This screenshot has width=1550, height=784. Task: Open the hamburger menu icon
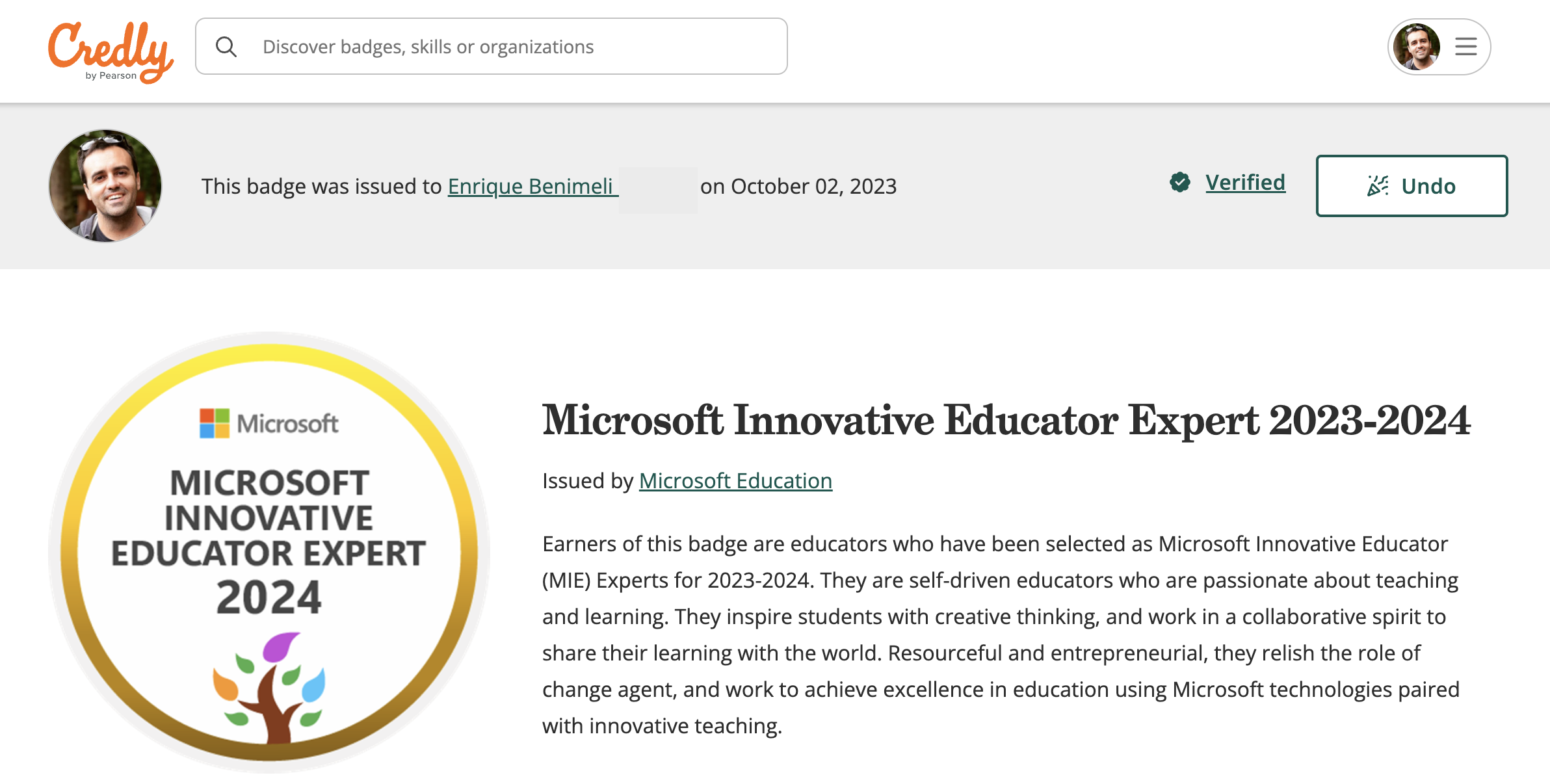pyautogui.click(x=1466, y=47)
